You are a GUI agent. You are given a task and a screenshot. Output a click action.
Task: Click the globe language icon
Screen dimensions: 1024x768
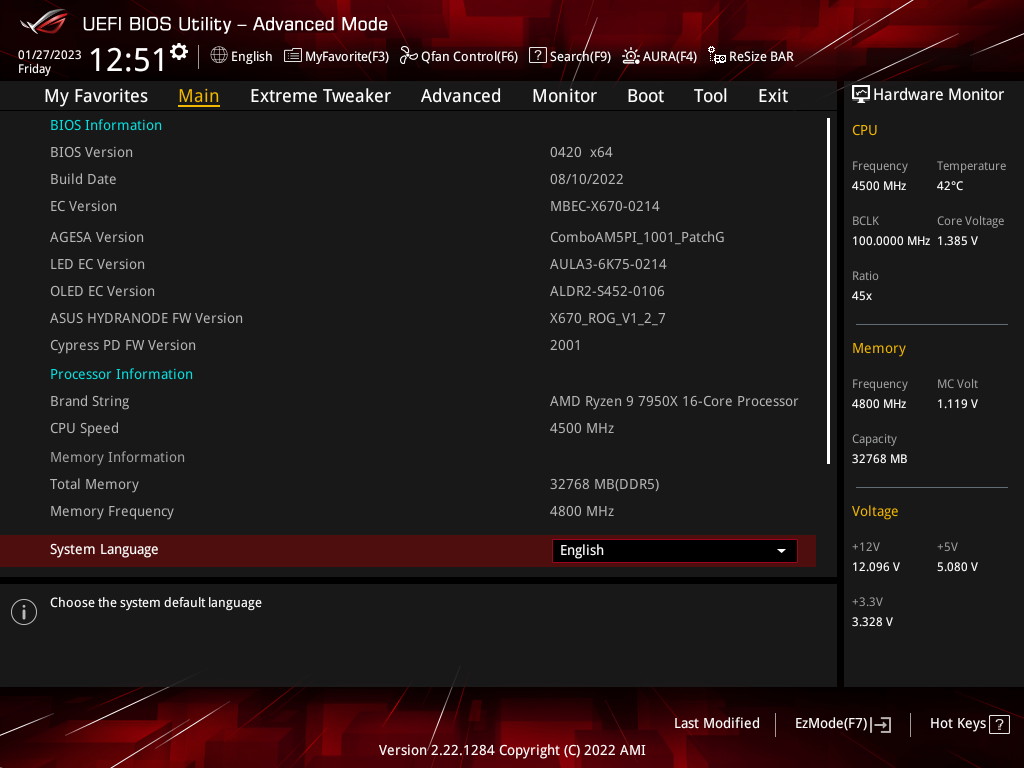pyautogui.click(x=219, y=56)
